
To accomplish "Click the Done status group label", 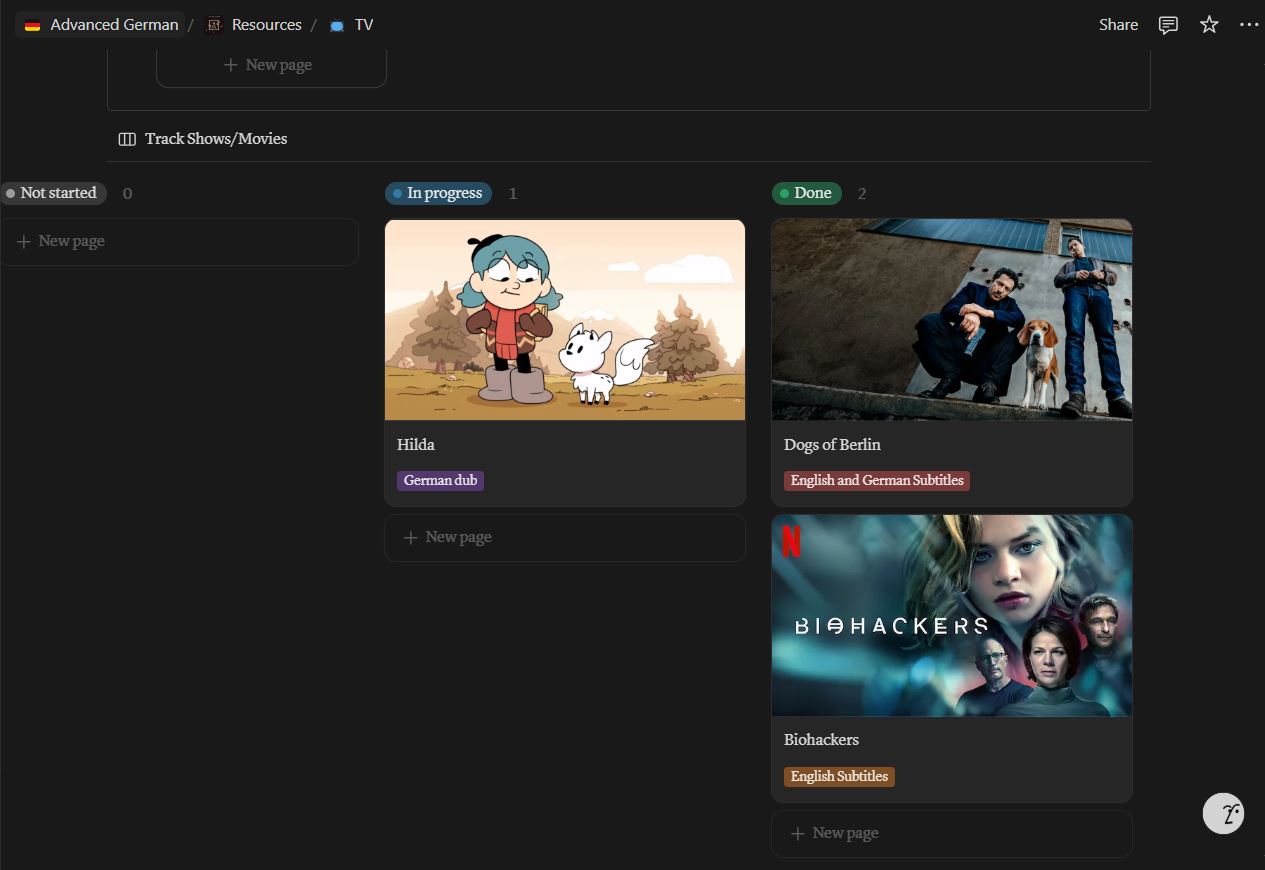I will pyautogui.click(x=807, y=193).
